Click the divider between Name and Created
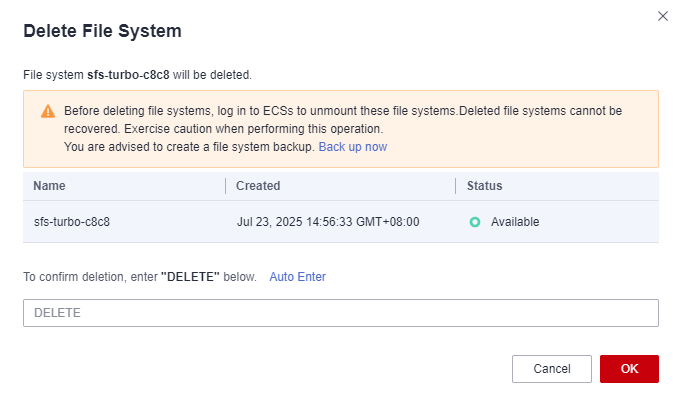This screenshot has width=686, height=401. point(226,186)
